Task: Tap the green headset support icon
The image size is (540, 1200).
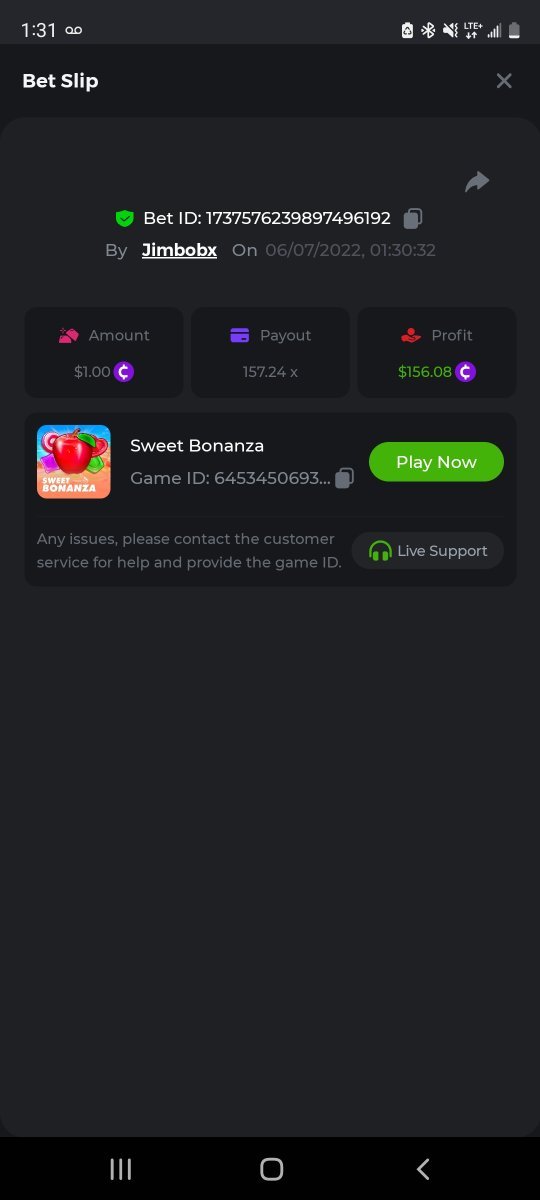Action: 380,551
